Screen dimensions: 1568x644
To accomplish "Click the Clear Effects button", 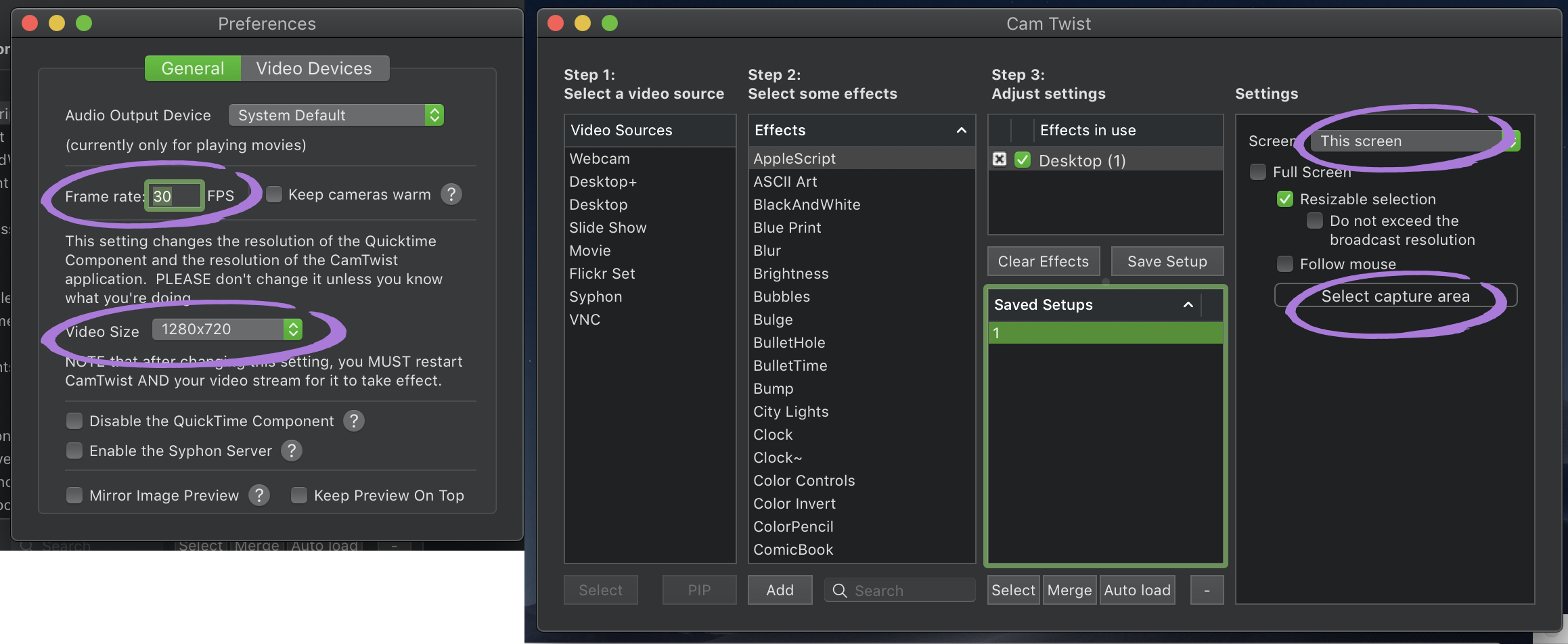I will coord(1044,262).
